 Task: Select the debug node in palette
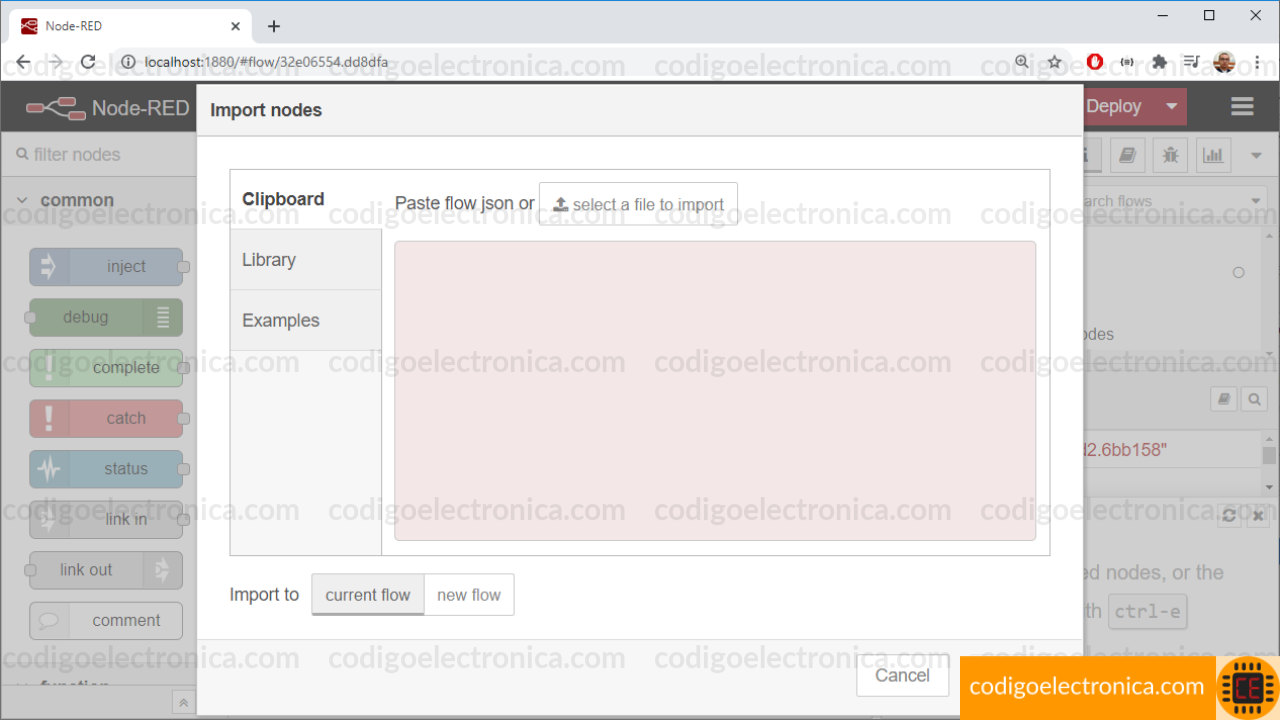106,317
